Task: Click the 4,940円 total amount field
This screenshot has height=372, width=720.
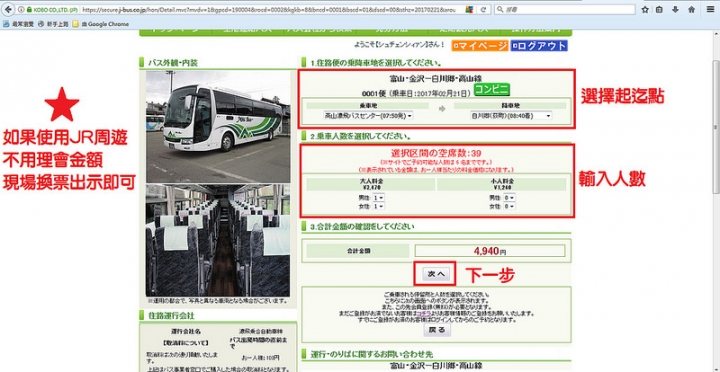Action: pyautogui.click(x=489, y=251)
